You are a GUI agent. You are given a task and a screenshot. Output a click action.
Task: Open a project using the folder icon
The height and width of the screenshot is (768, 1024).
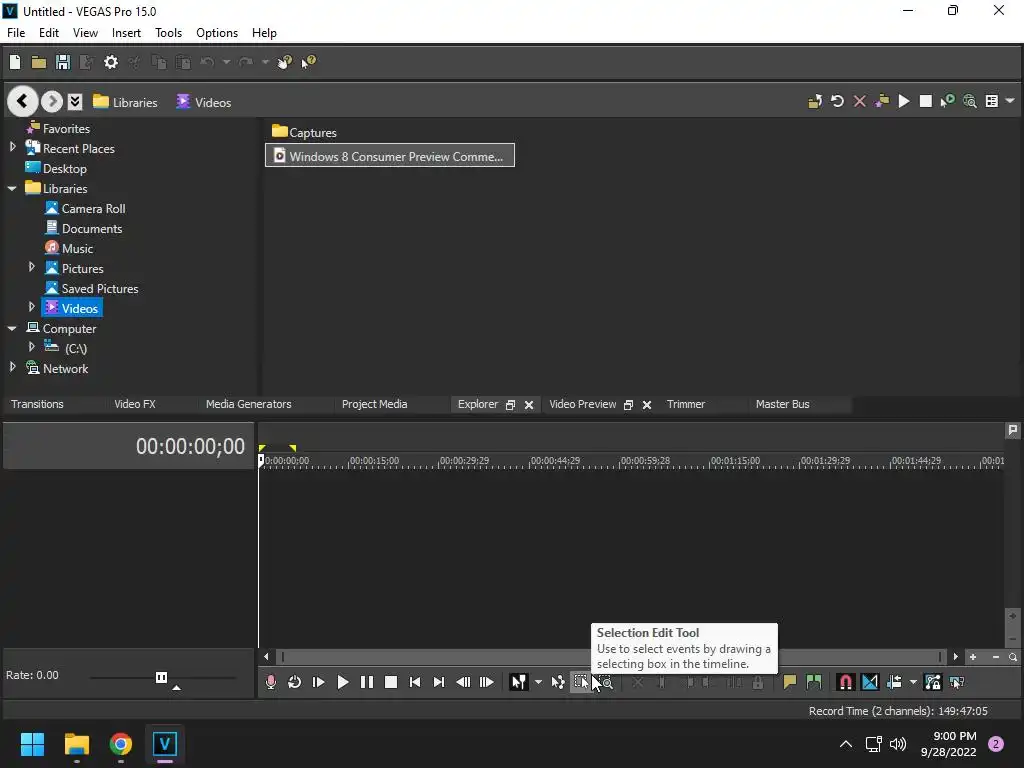39,62
